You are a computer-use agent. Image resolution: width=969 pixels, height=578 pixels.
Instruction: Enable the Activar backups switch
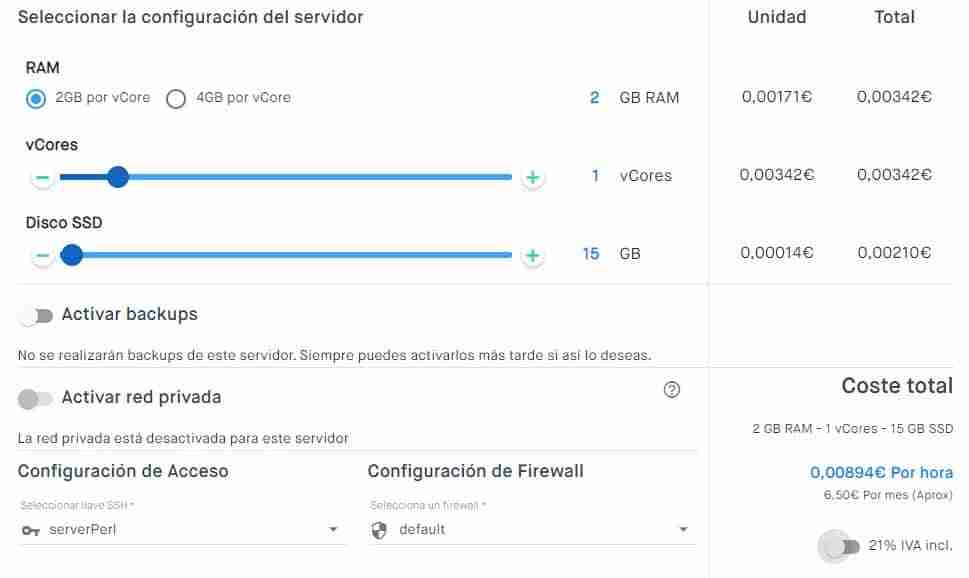click(36, 316)
